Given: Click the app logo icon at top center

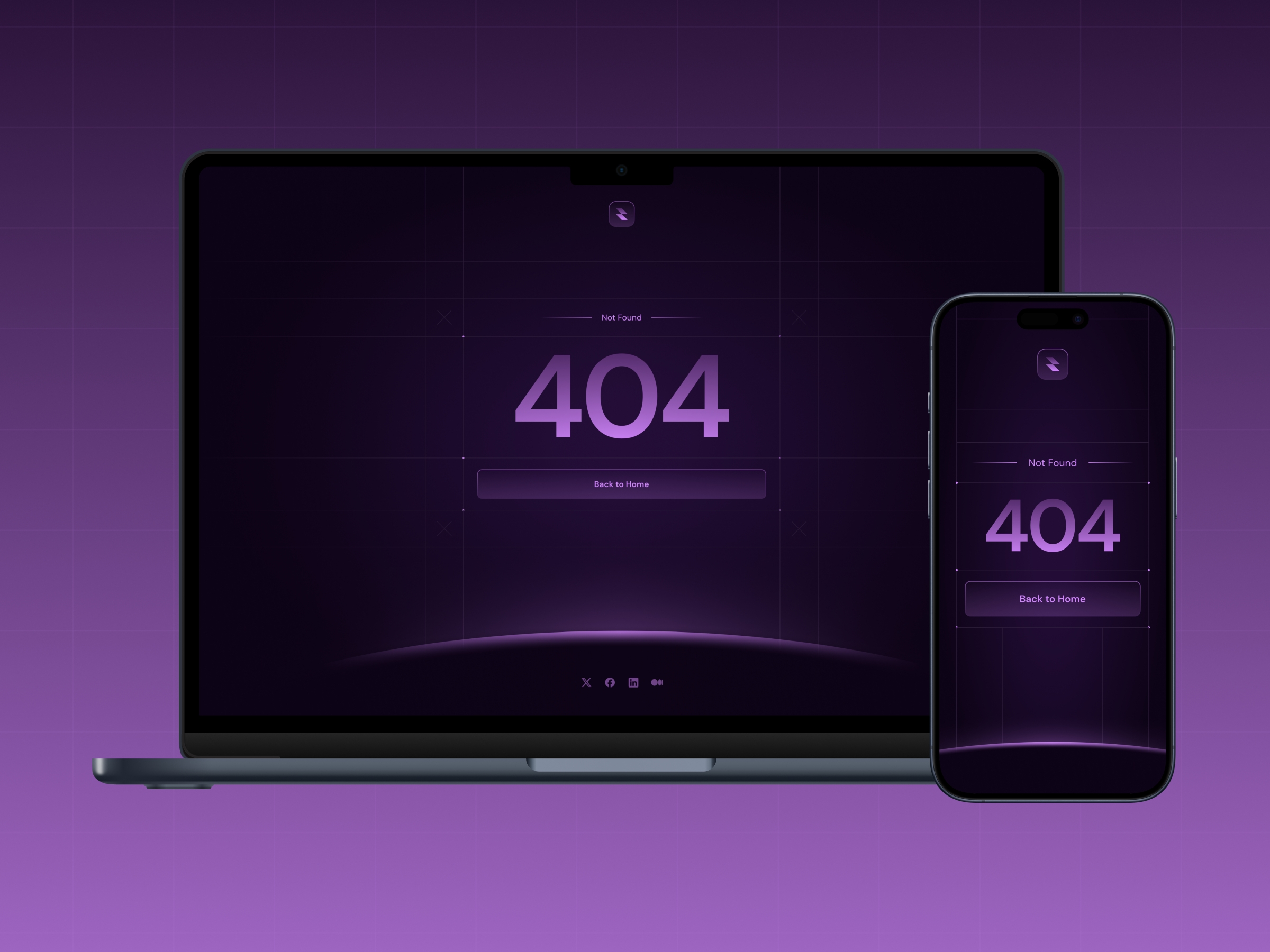Looking at the screenshot, I should (622, 214).
